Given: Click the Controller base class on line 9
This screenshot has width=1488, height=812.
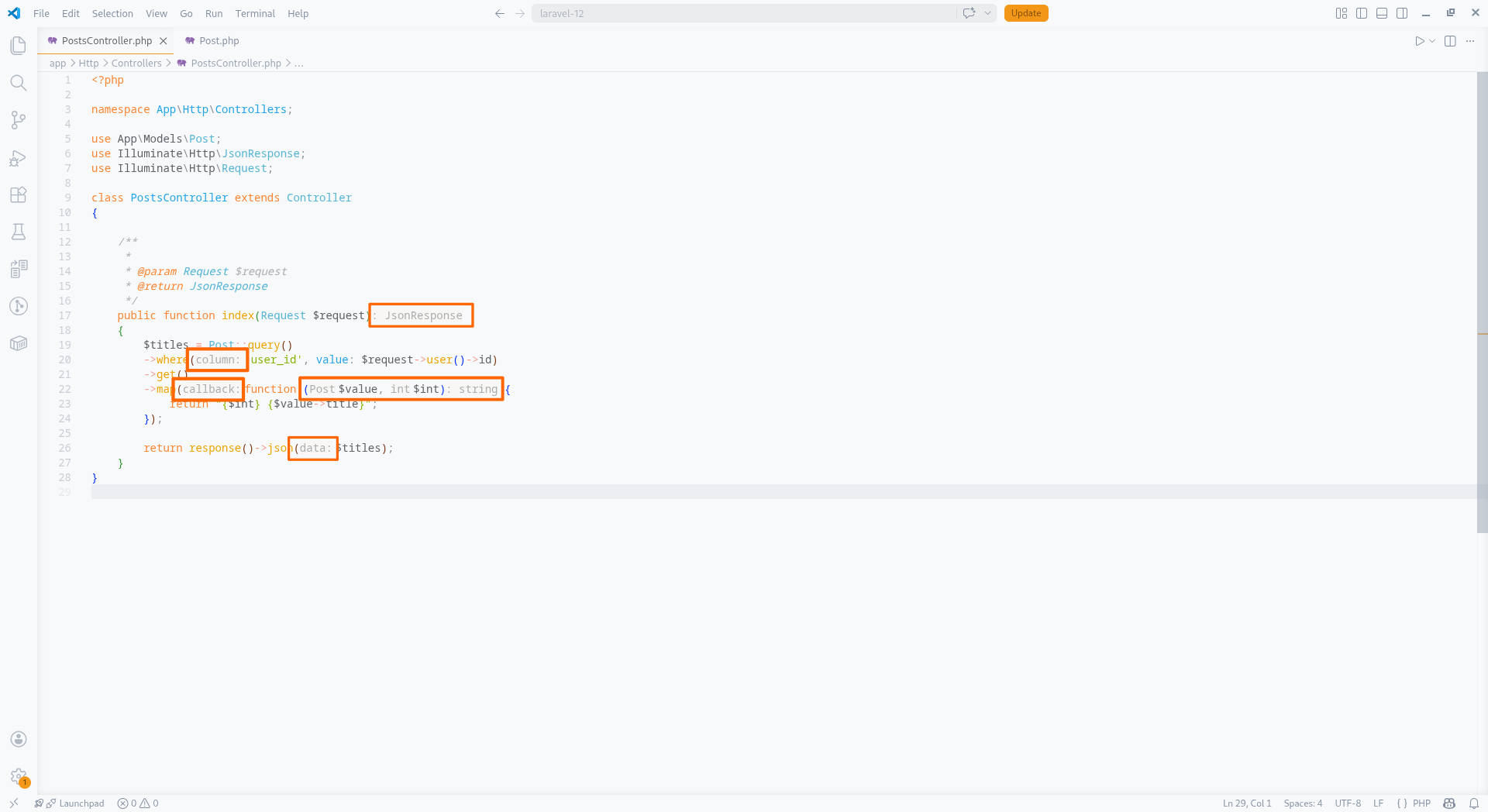Looking at the screenshot, I should point(319,198).
